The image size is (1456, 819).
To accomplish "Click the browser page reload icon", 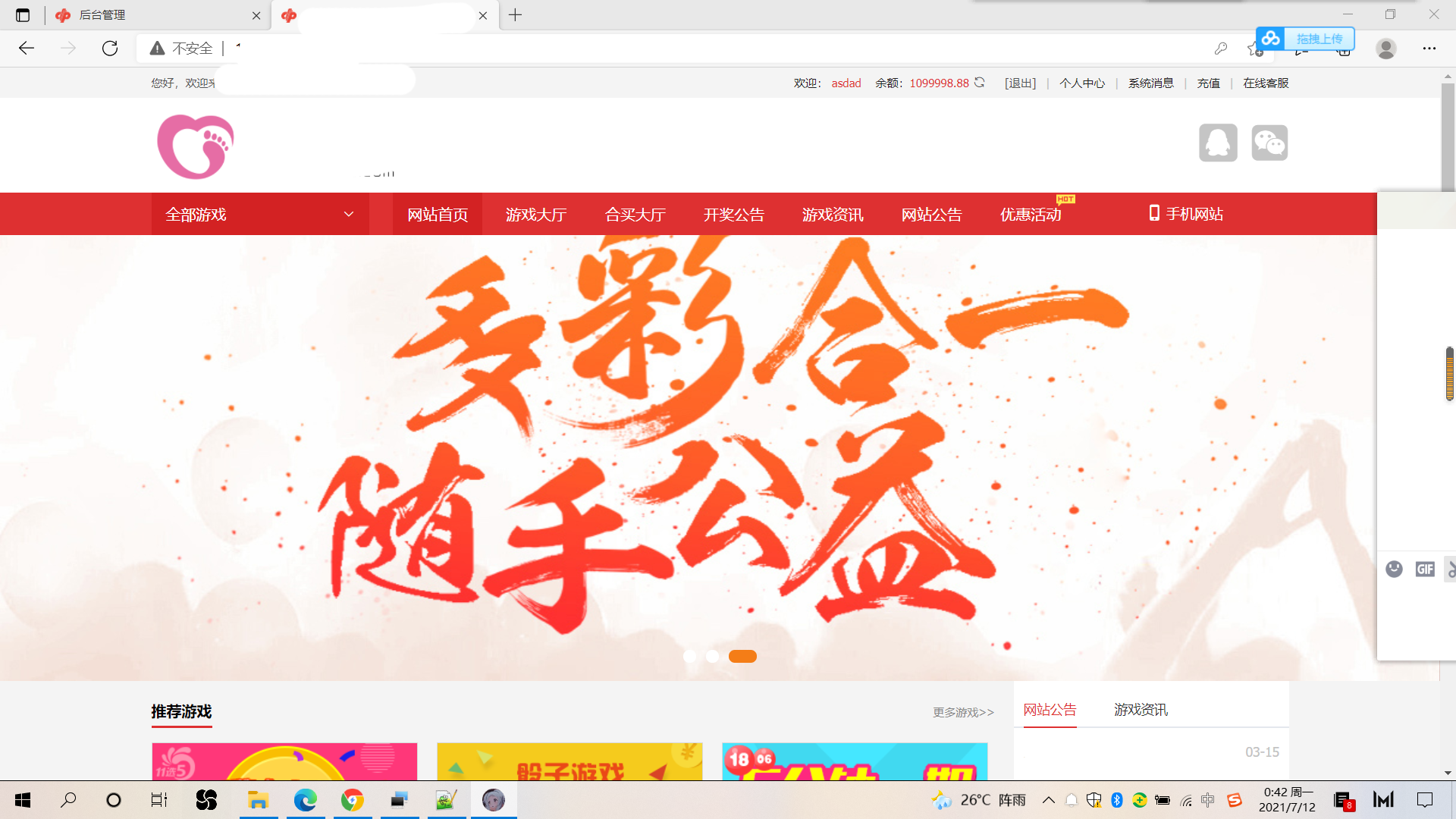I will [110, 49].
